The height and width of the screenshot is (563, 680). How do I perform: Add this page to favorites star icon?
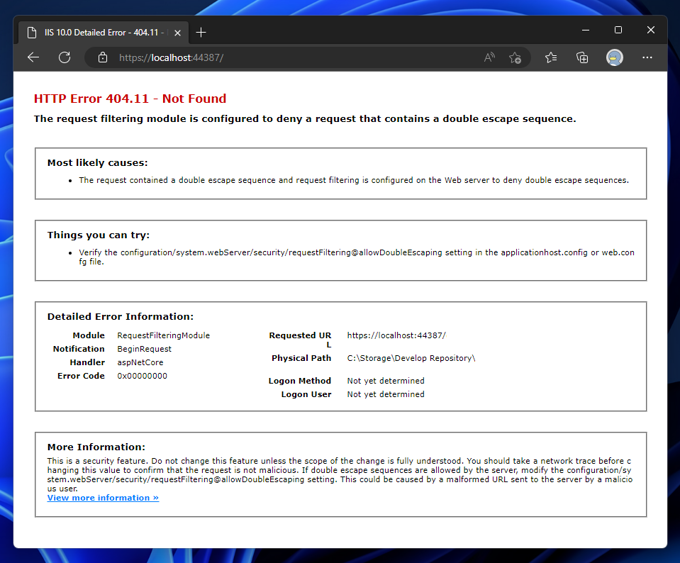[515, 57]
